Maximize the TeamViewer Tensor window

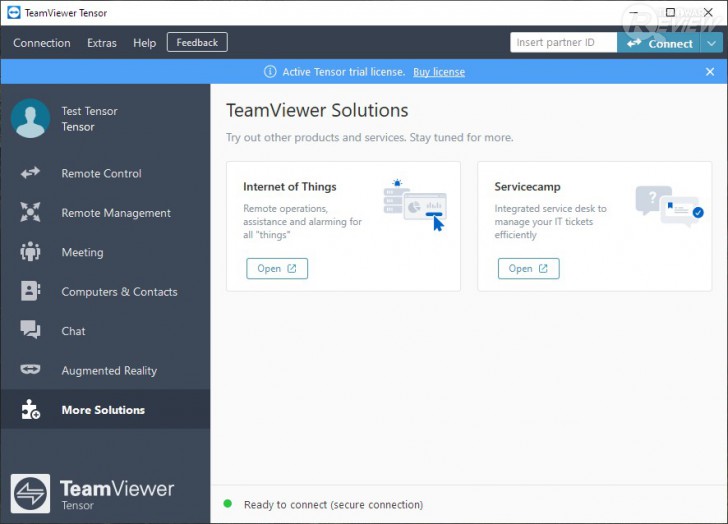[670, 12]
